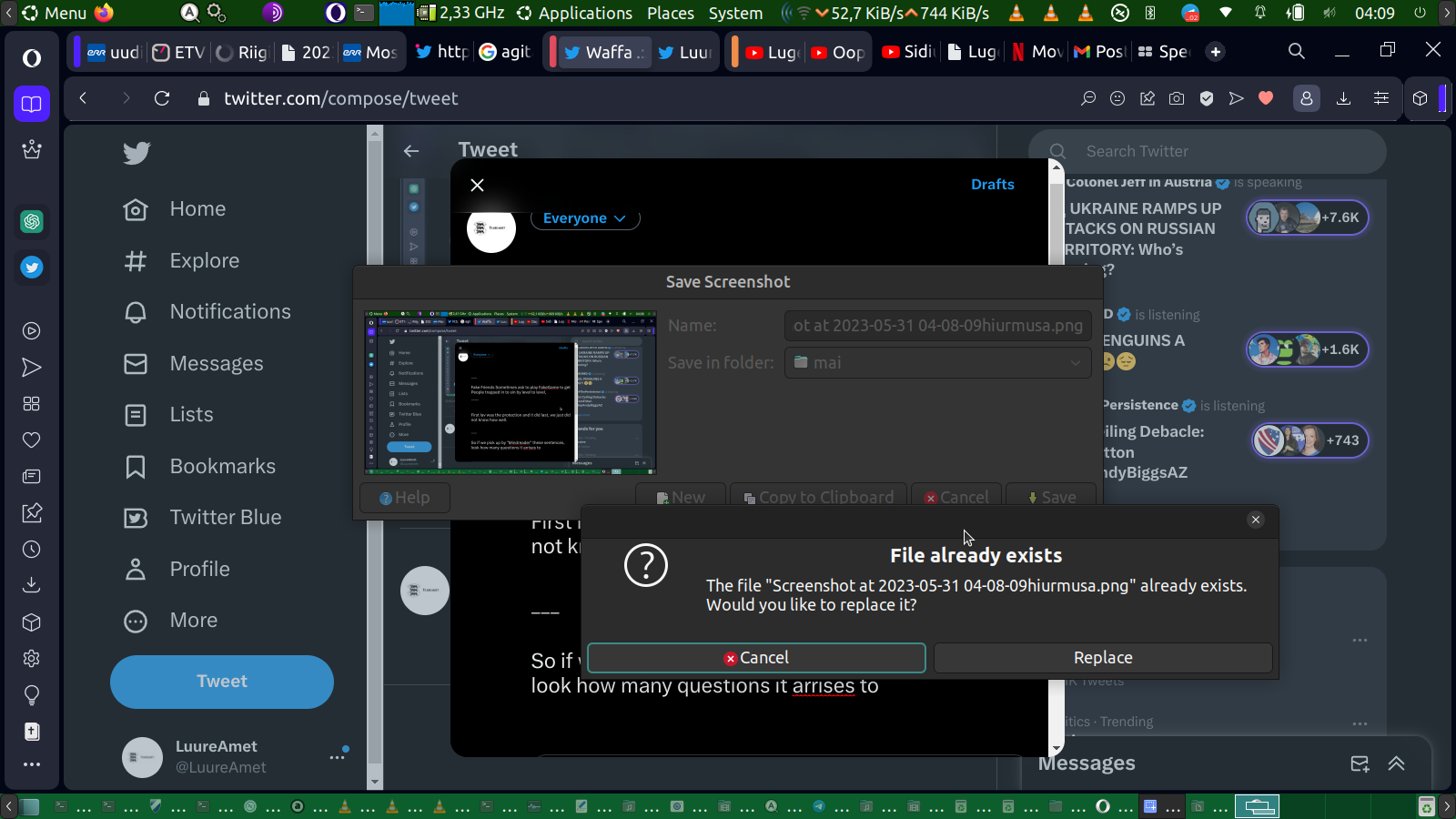Expand the Messages panel with double chevron

pos(1397,763)
